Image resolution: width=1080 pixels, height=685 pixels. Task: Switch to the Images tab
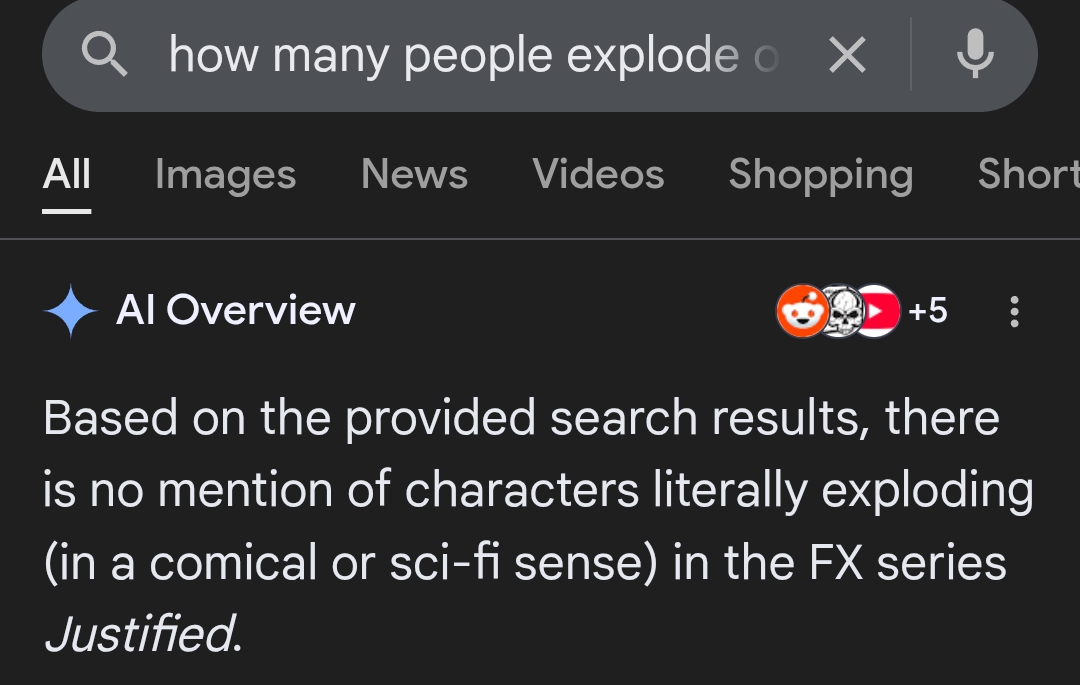(x=225, y=175)
